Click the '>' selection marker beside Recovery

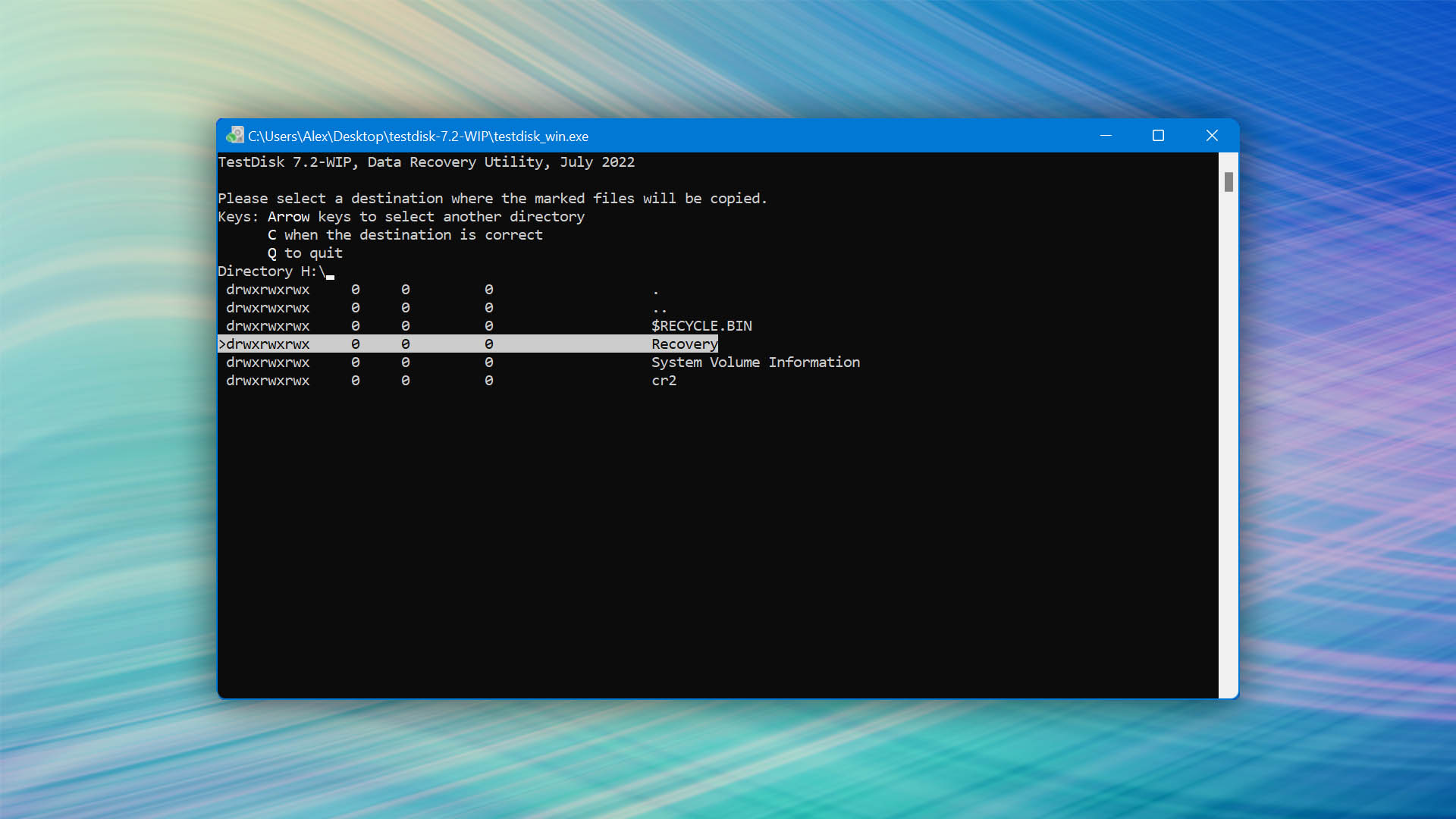(x=222, y=344)
